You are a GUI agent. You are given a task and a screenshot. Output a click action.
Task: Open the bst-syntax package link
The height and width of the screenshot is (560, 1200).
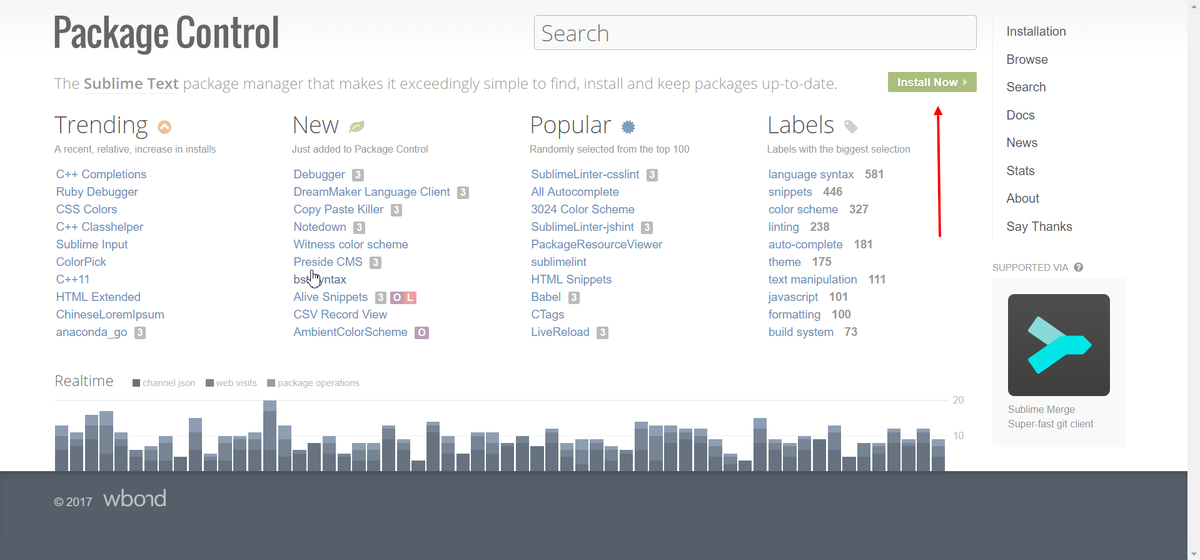tap(320, 280)
